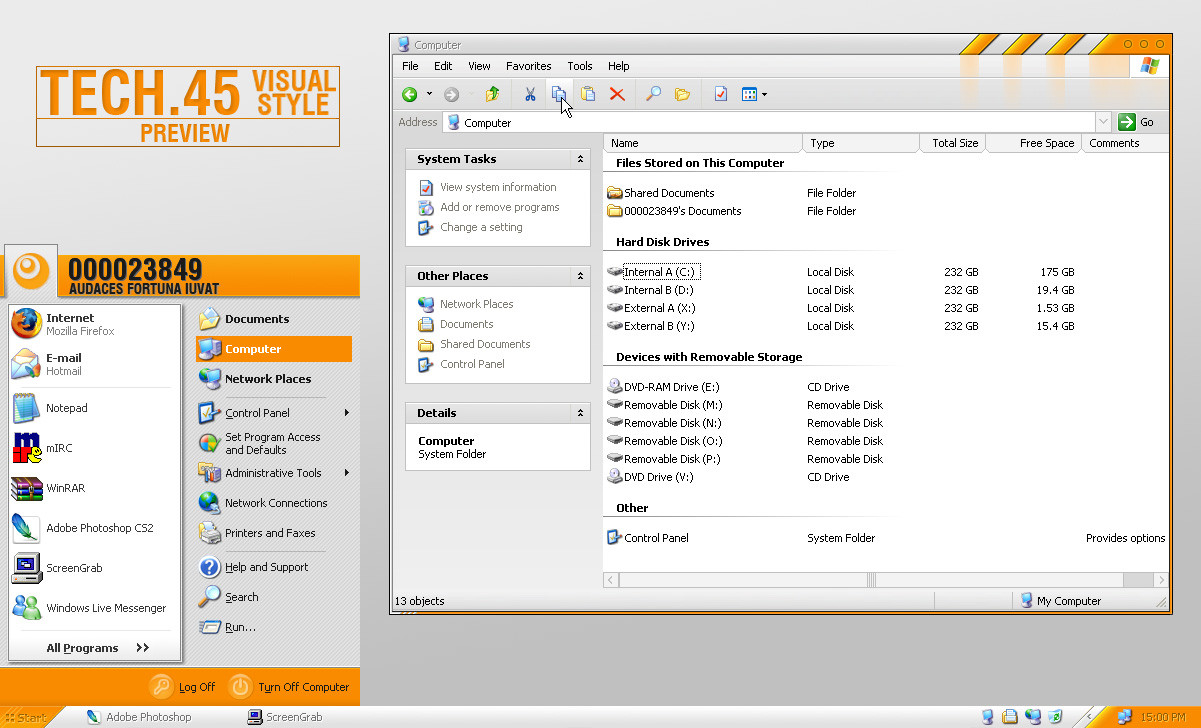
Task: Launch Windows Live Messenger
Action: tap(95, 608)
